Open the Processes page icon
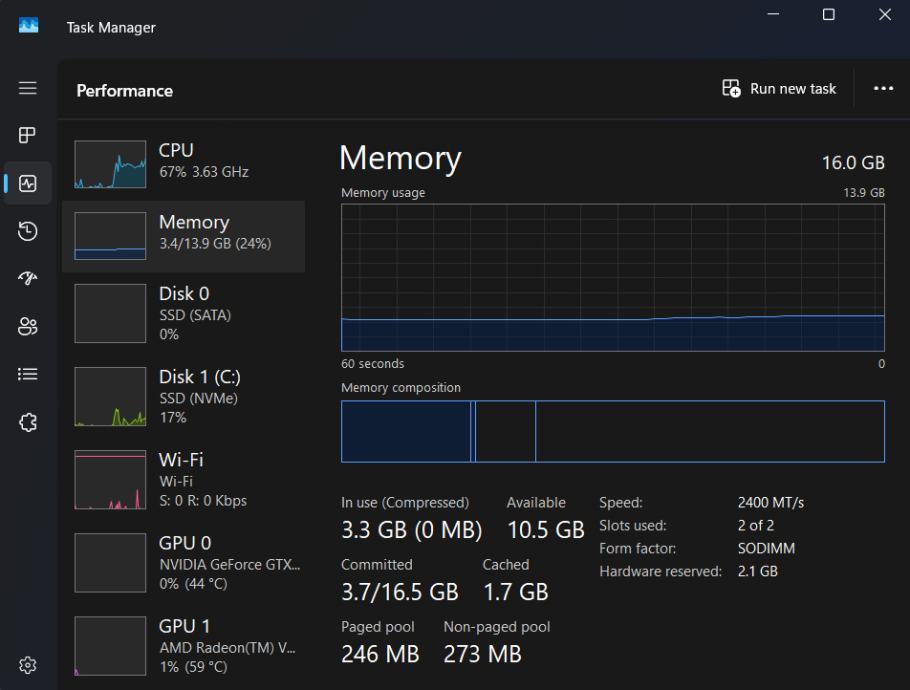Viewport: 910px width, 690px height. click(28, 135)
